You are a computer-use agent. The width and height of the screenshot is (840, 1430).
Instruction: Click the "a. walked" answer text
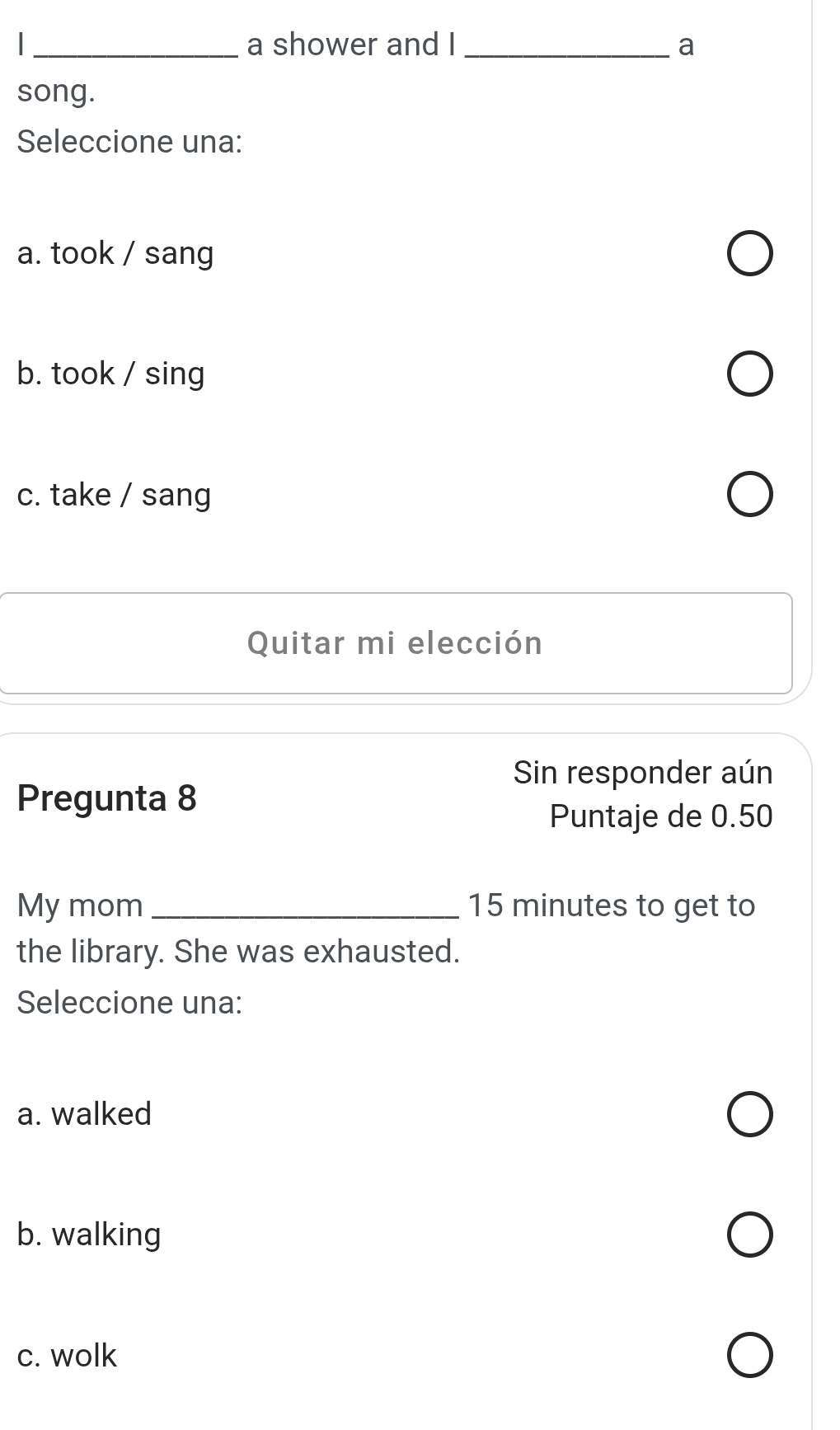tap(84, 1114)
